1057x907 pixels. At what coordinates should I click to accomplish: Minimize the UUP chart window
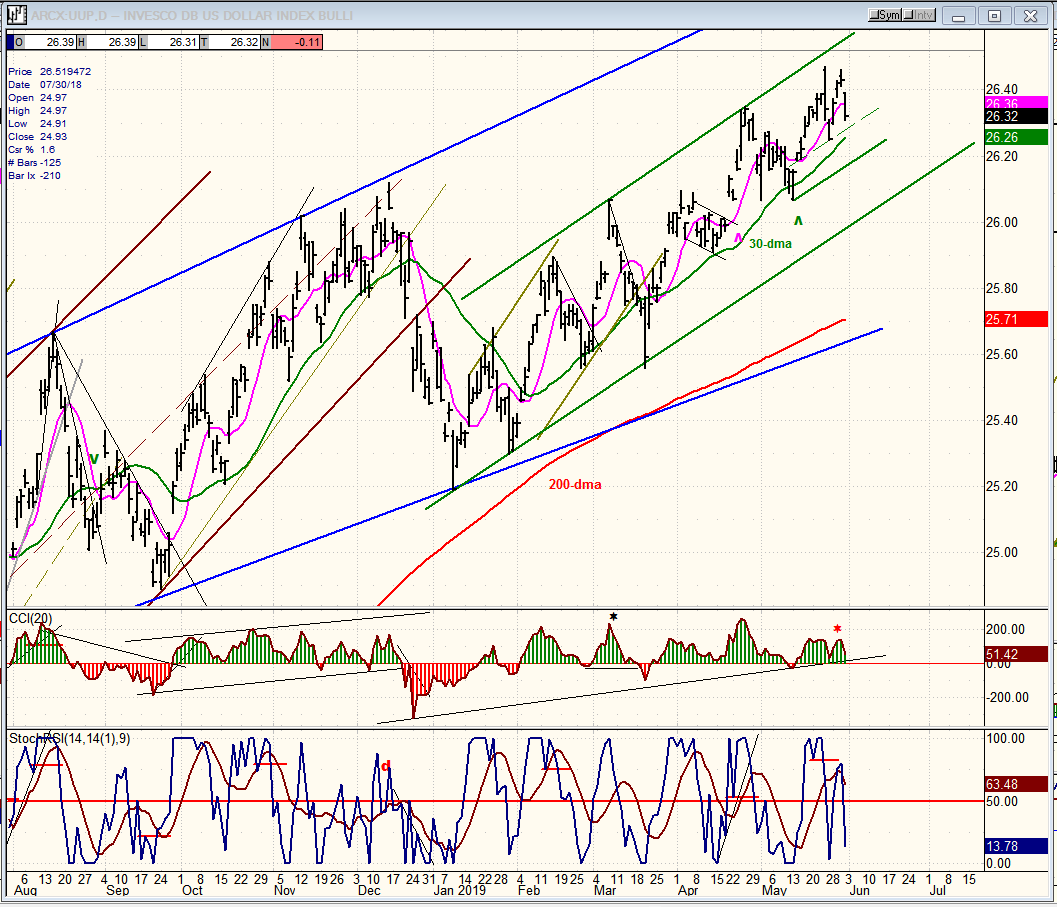point(959,16)
